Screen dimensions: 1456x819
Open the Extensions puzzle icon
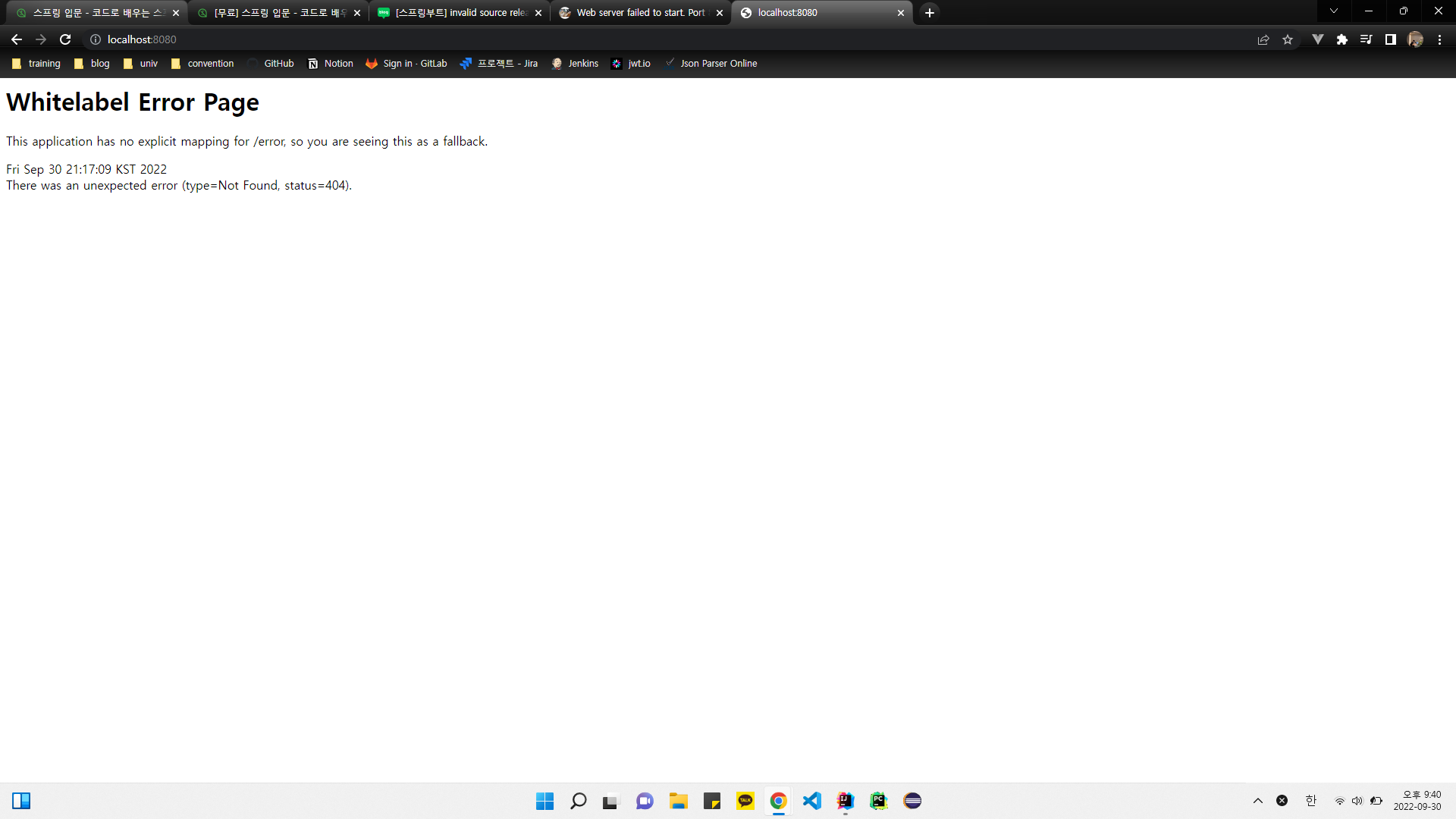point(1342,39)
